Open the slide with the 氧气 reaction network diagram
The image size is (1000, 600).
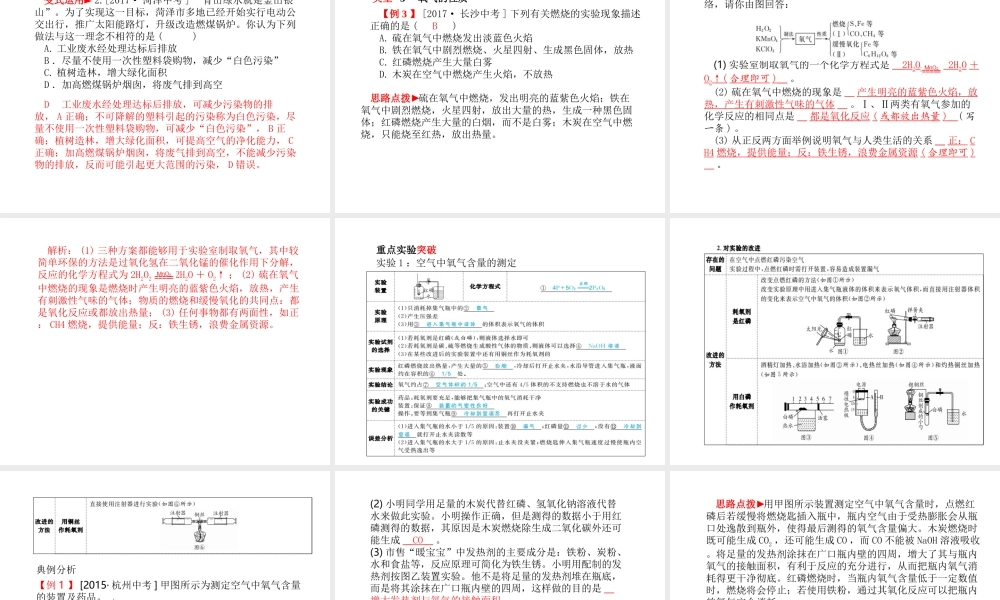click(835, 106)
